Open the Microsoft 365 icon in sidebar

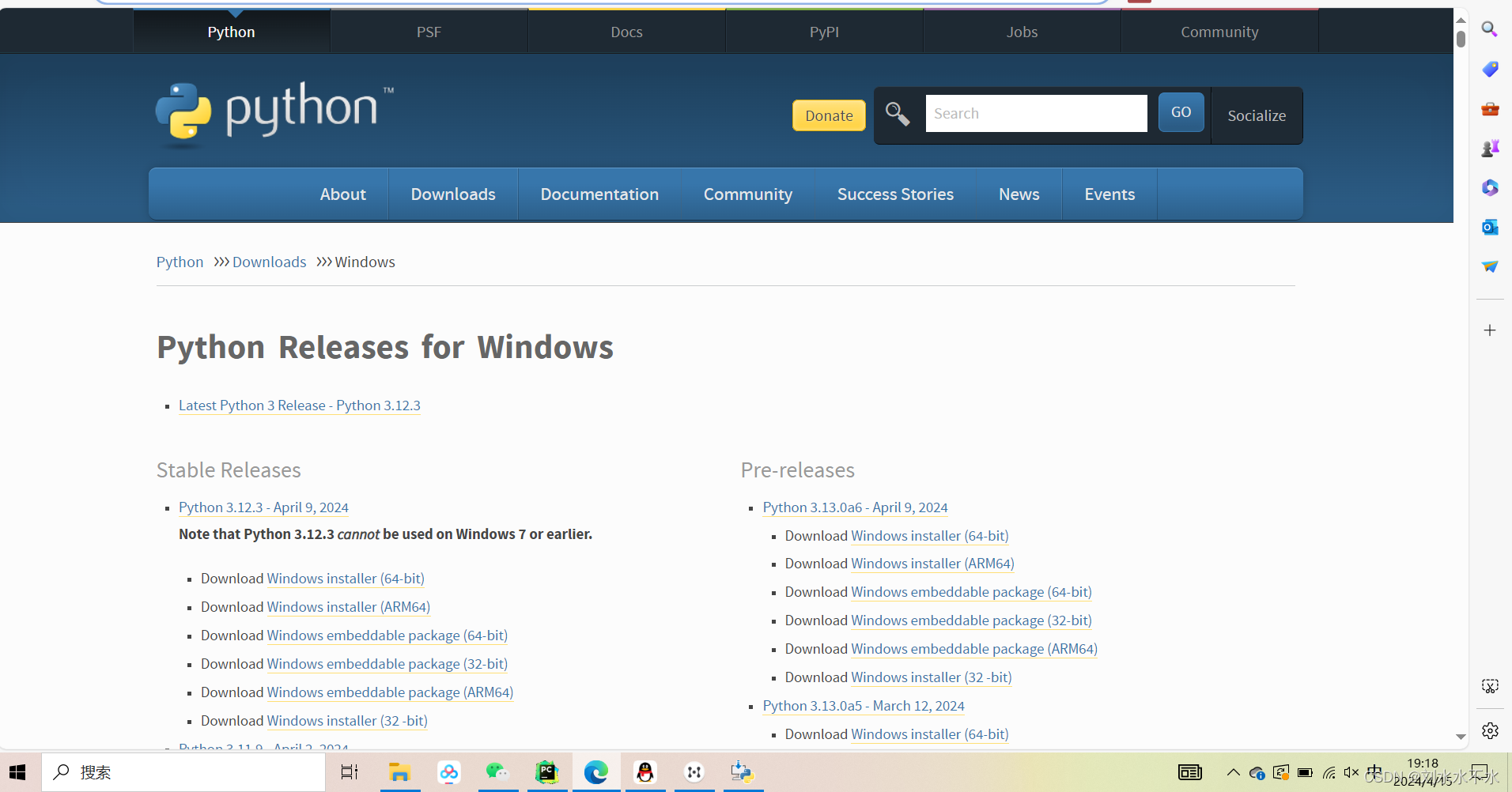[1490, 187]
